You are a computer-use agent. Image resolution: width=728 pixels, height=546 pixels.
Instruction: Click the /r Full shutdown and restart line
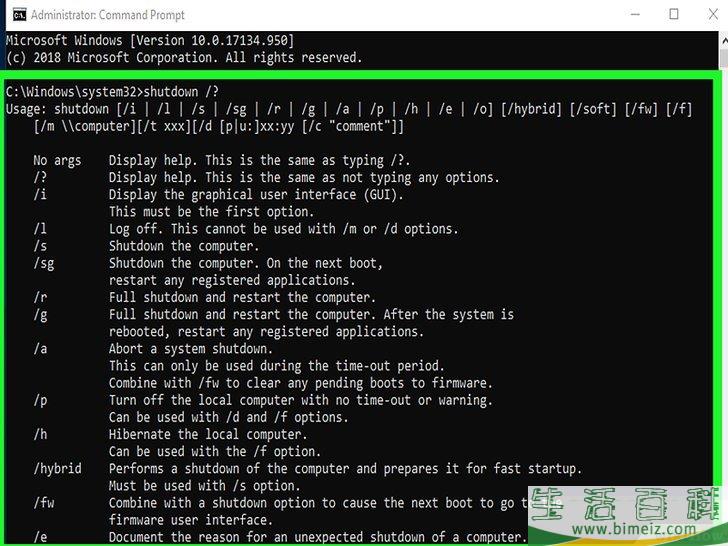point(204,298)
